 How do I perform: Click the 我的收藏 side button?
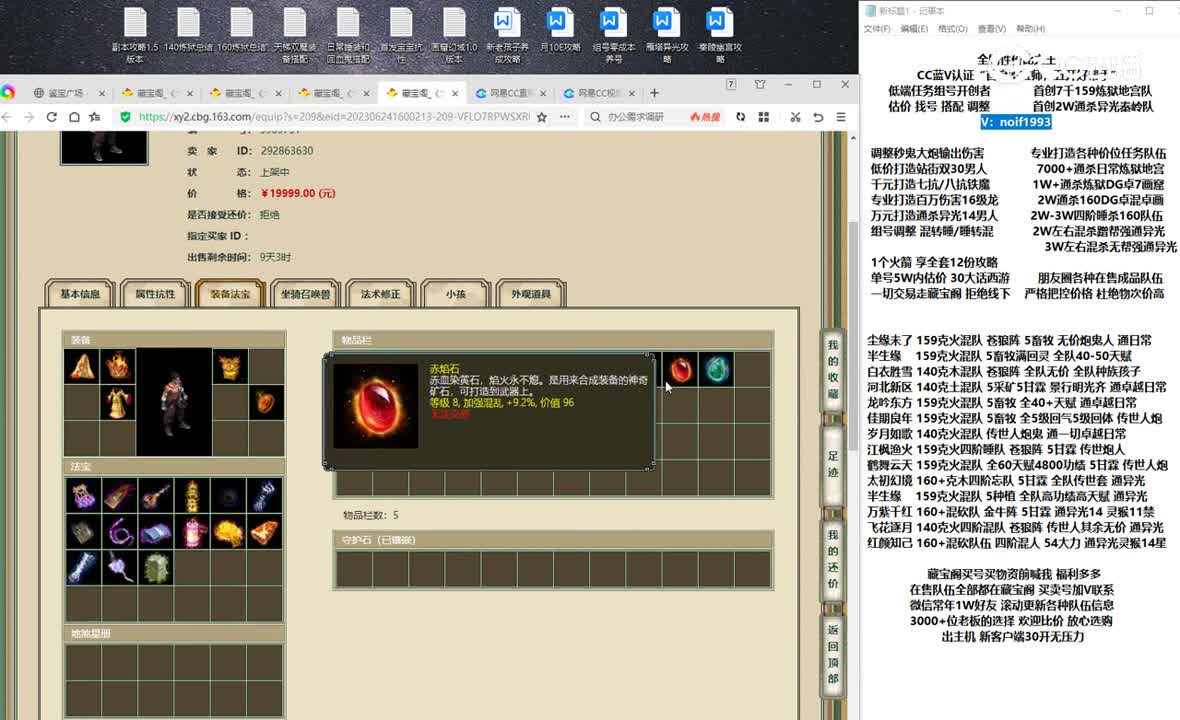[x=832, y=369]
